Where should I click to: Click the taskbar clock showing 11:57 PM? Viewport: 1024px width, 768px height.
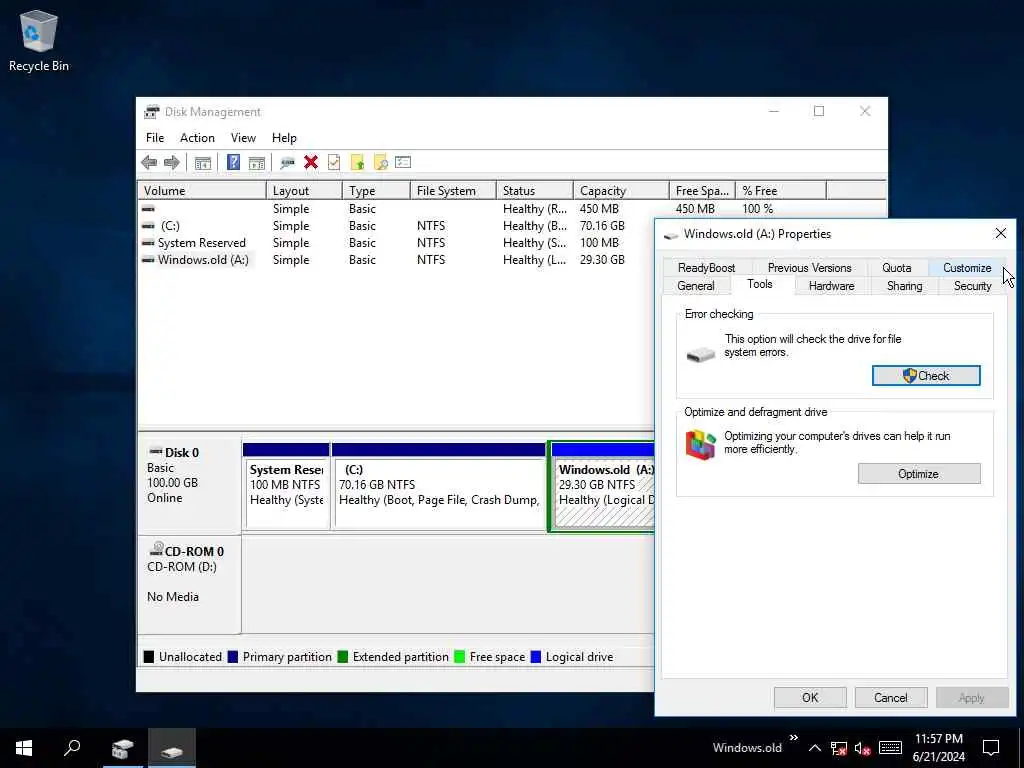[938, 748]
